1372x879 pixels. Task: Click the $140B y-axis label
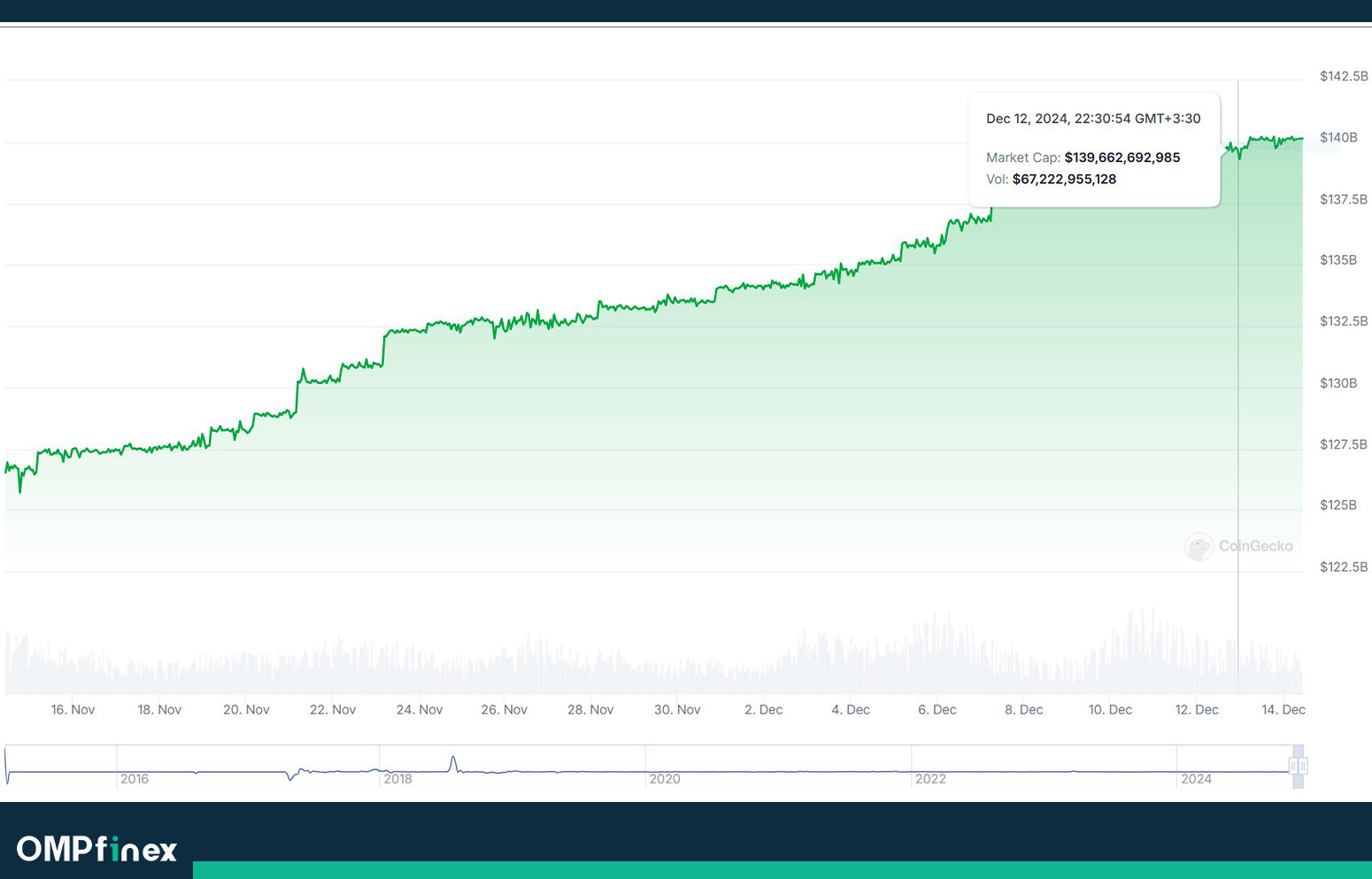[x=1338, y=137]
